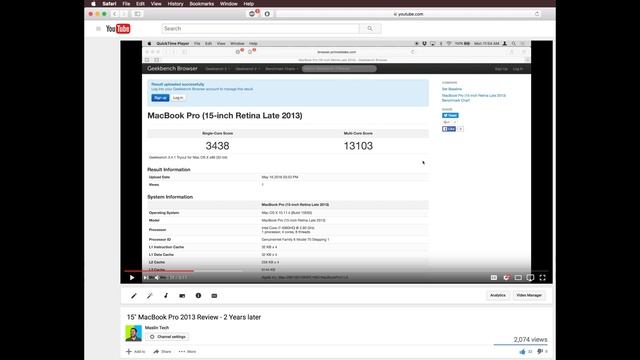The width and height of the screenshot is (640, 360).
Task: Mute the video volume speaker icon
Action: (x=157, y=278)
